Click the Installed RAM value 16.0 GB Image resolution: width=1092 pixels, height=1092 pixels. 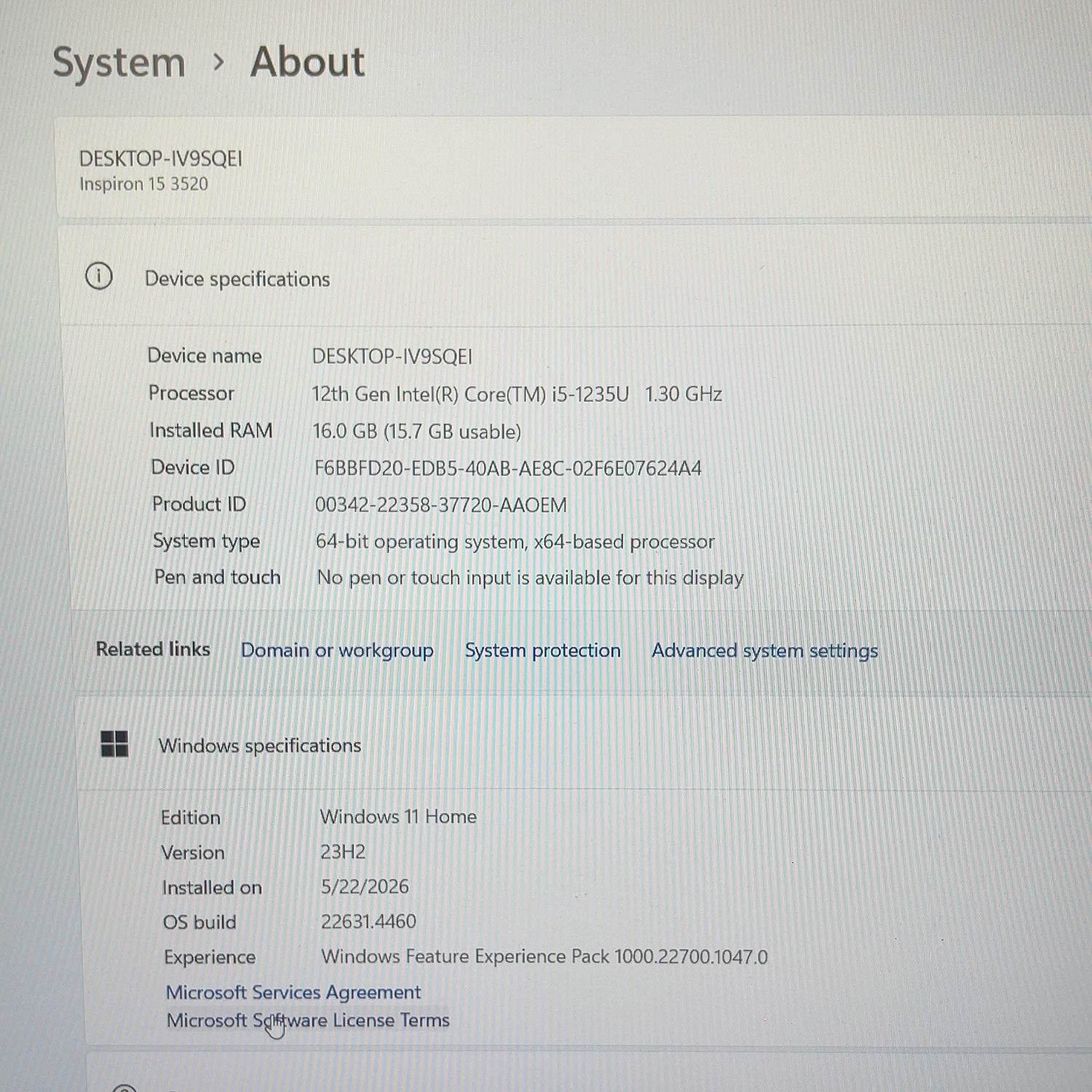(416, 432)
